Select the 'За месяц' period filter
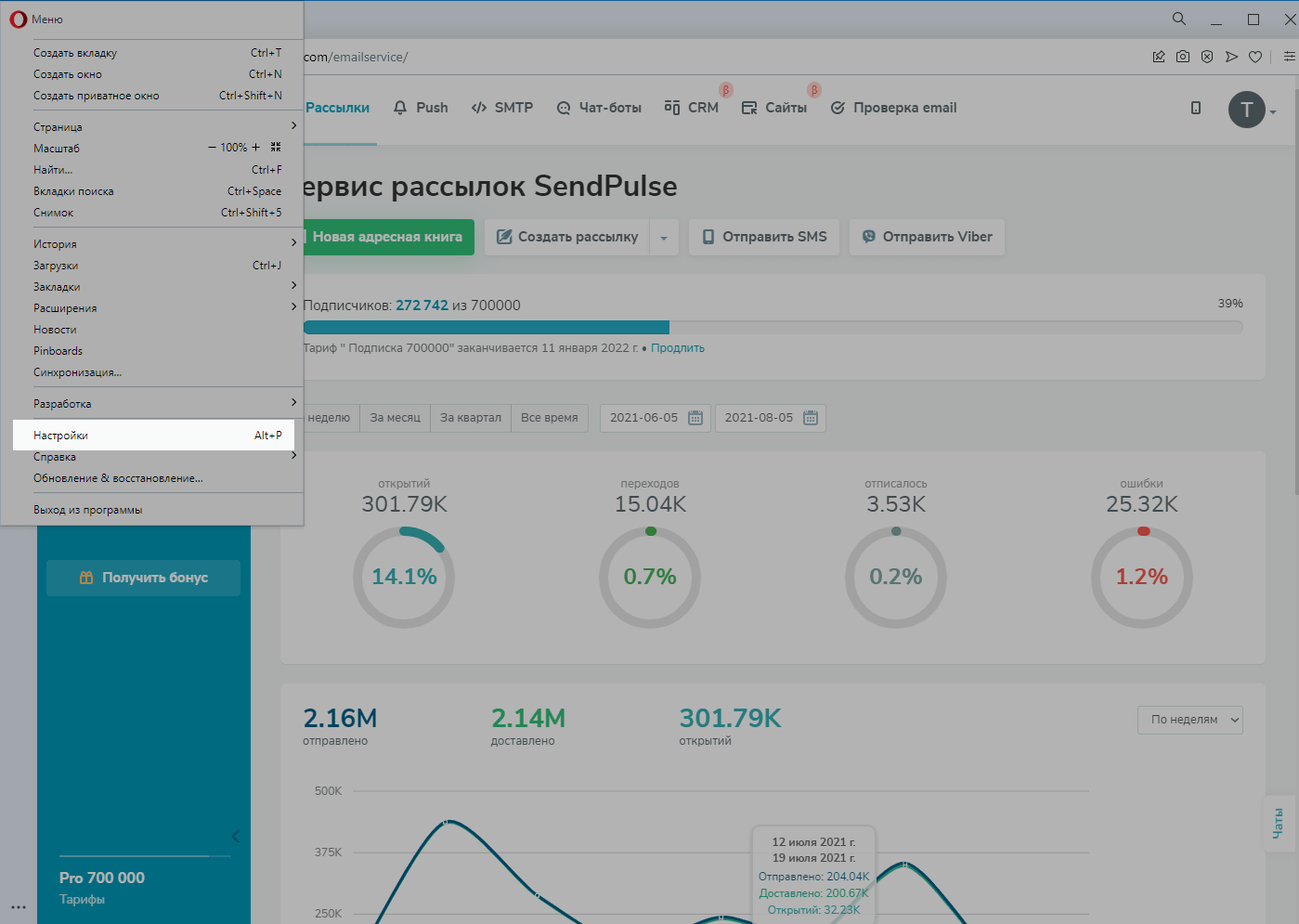1299x924 pixels. [x=395, y=418]
